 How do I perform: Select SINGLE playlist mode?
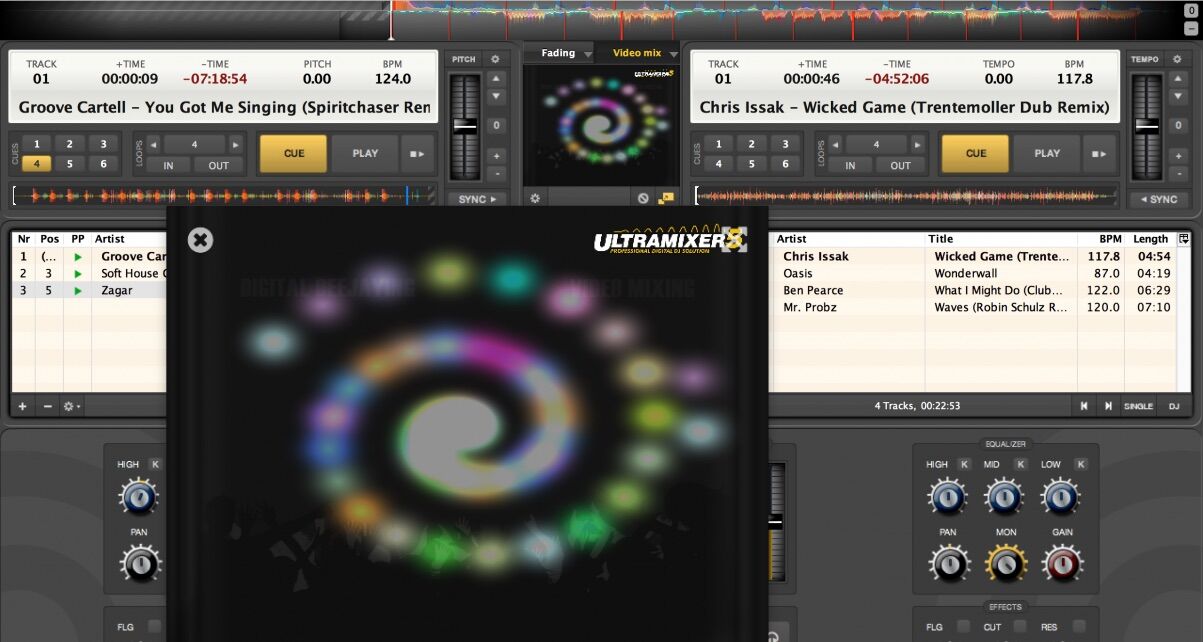click(x=1138, y=406)
